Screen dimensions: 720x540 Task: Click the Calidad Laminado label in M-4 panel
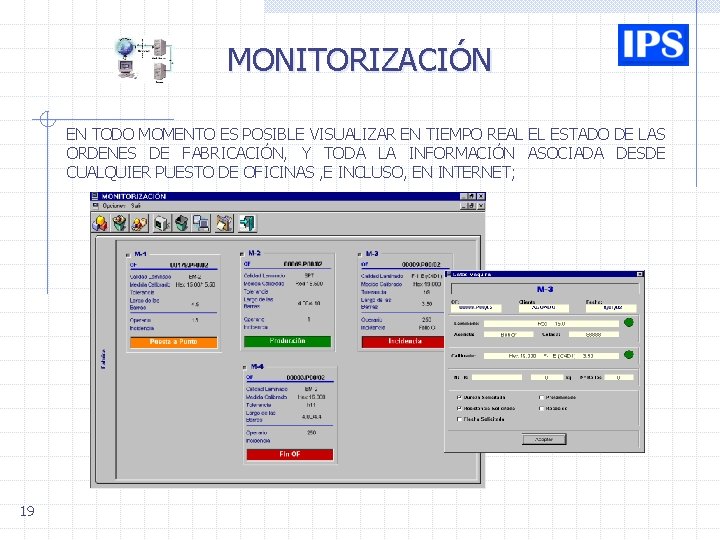(267, 389)
